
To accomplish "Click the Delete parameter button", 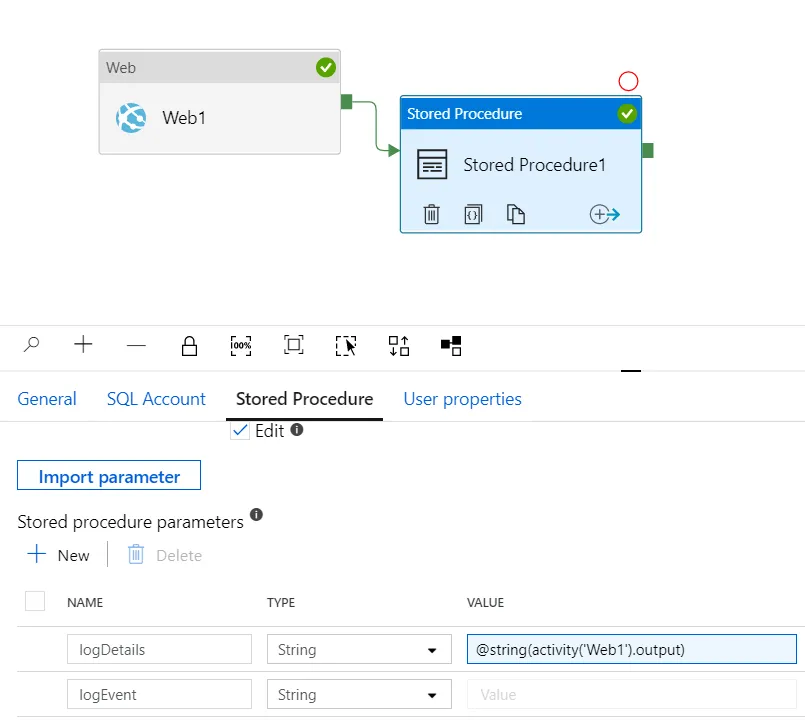I will (164, 555).
